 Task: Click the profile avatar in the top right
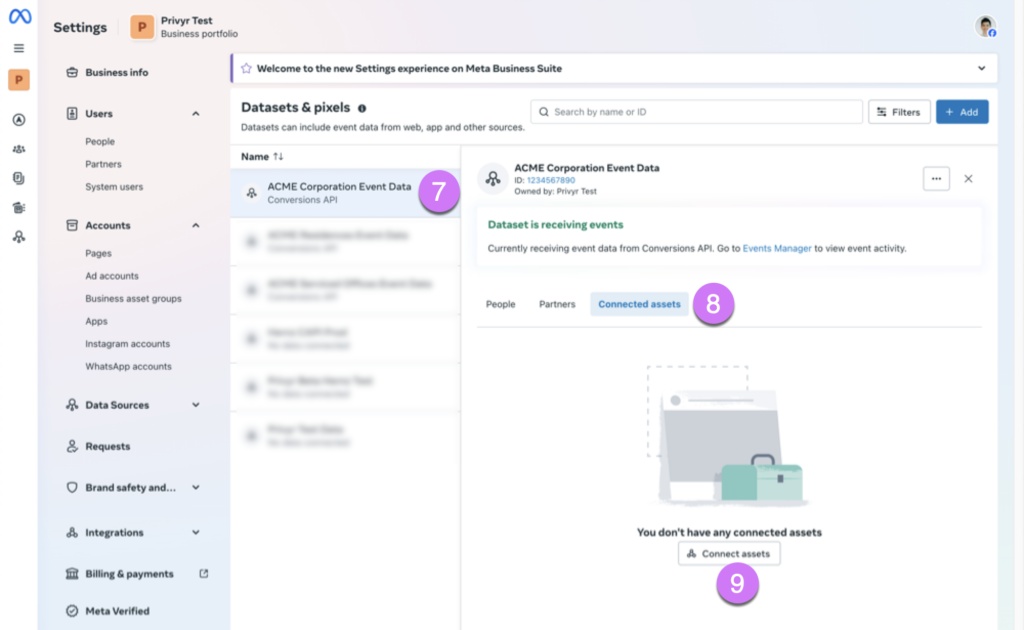[x=985, y=27]
